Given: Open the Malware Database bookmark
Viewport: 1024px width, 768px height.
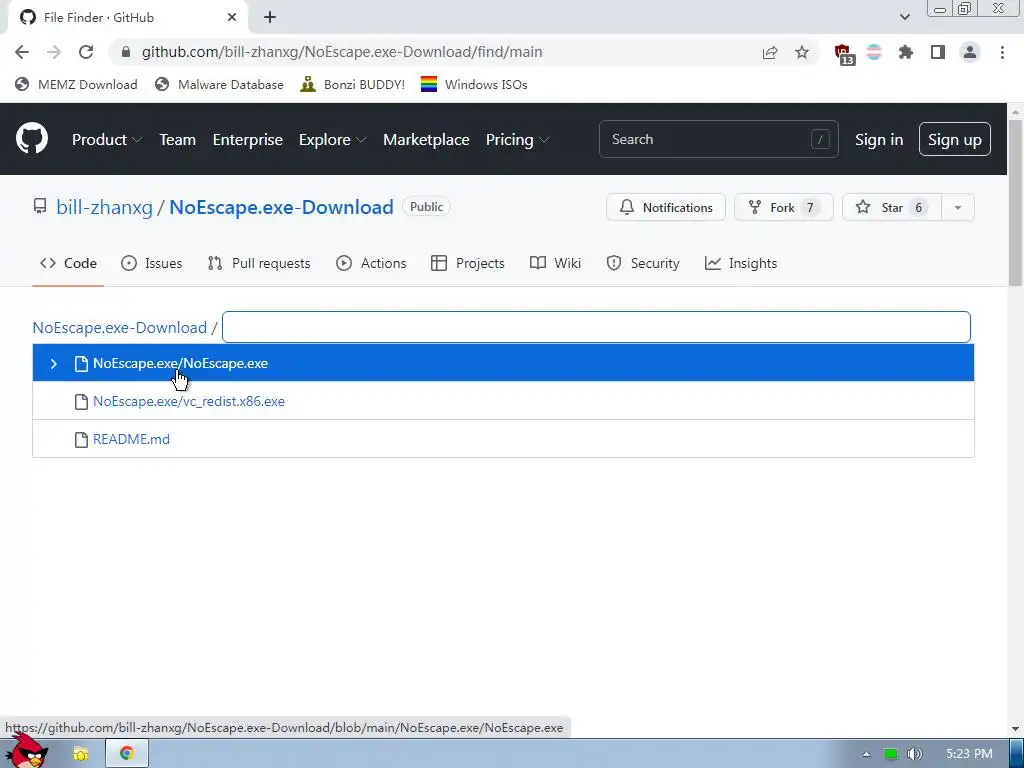Looking at the screenshot, I should point(219,84).
